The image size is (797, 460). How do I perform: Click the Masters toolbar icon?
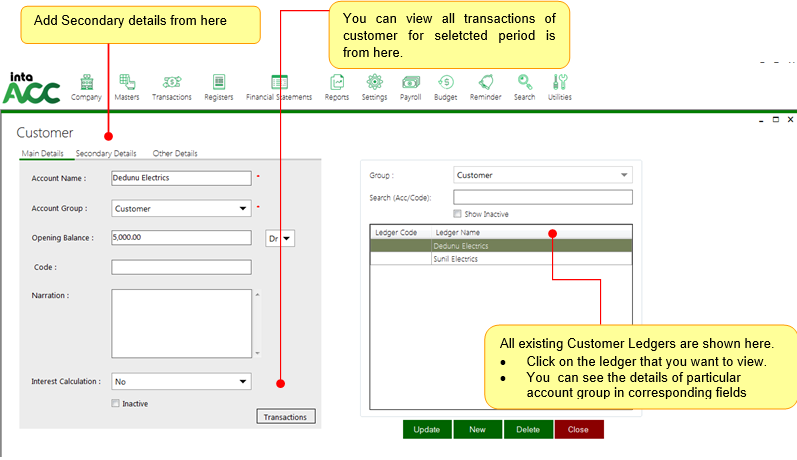click(x=127, y=83)
